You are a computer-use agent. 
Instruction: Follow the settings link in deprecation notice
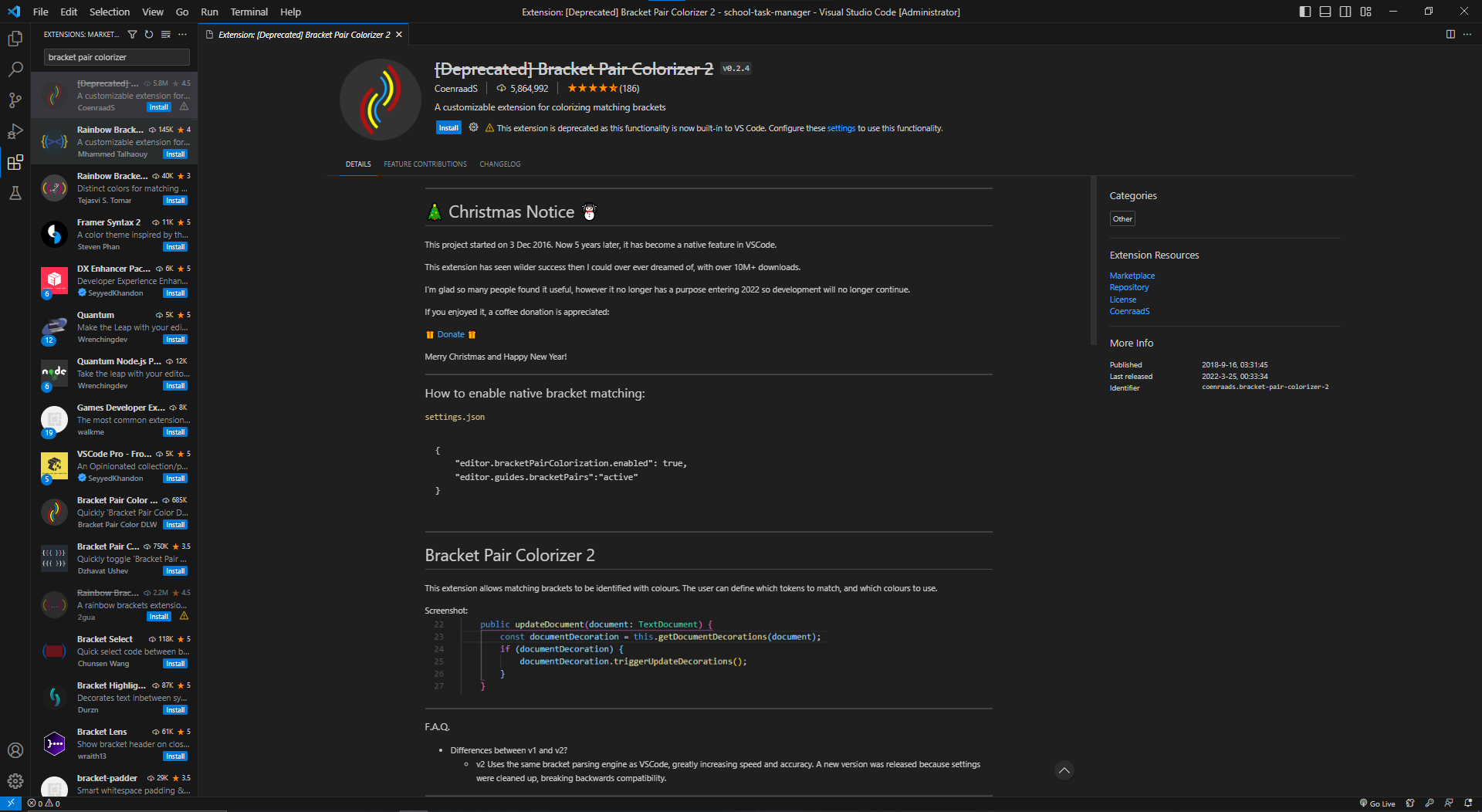click(x=841, y=128)
